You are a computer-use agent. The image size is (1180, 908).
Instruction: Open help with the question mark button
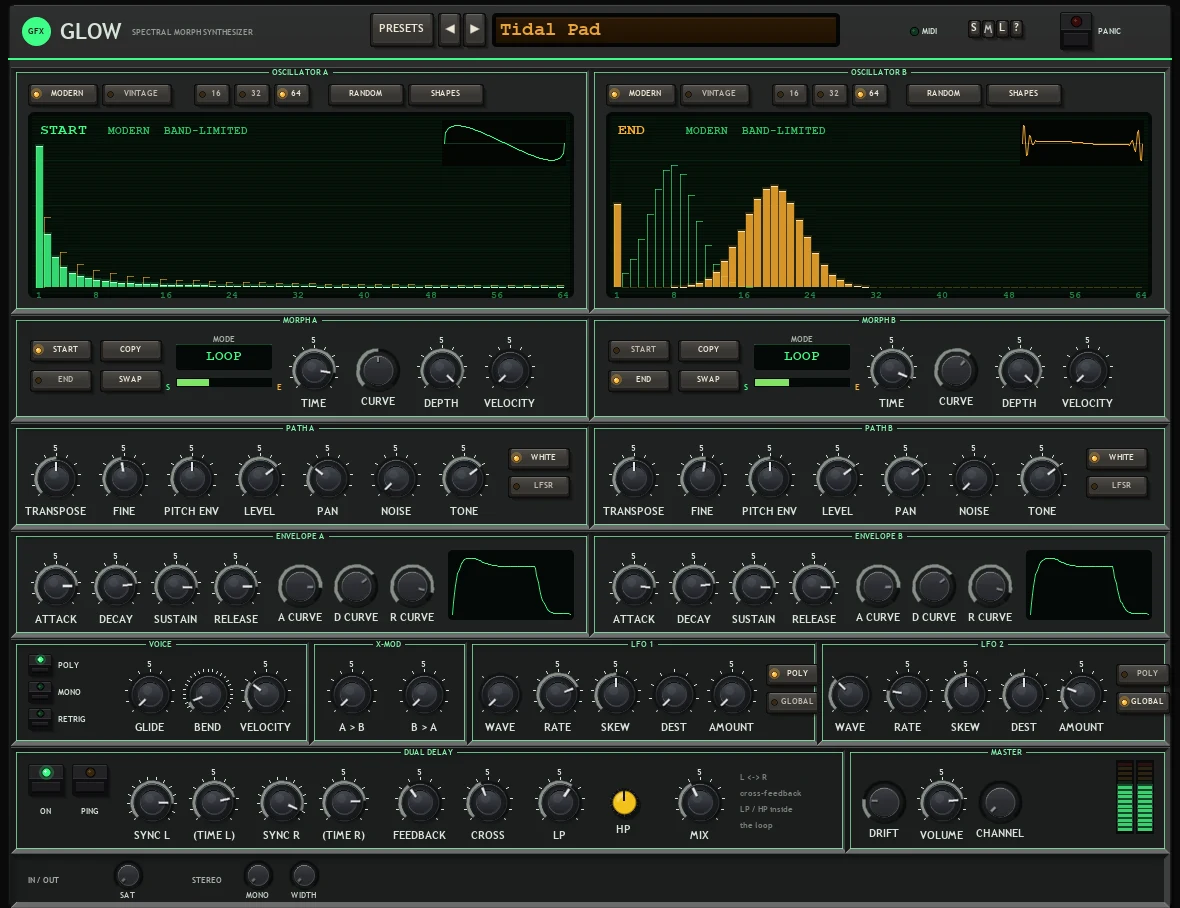pos(1016,29)
